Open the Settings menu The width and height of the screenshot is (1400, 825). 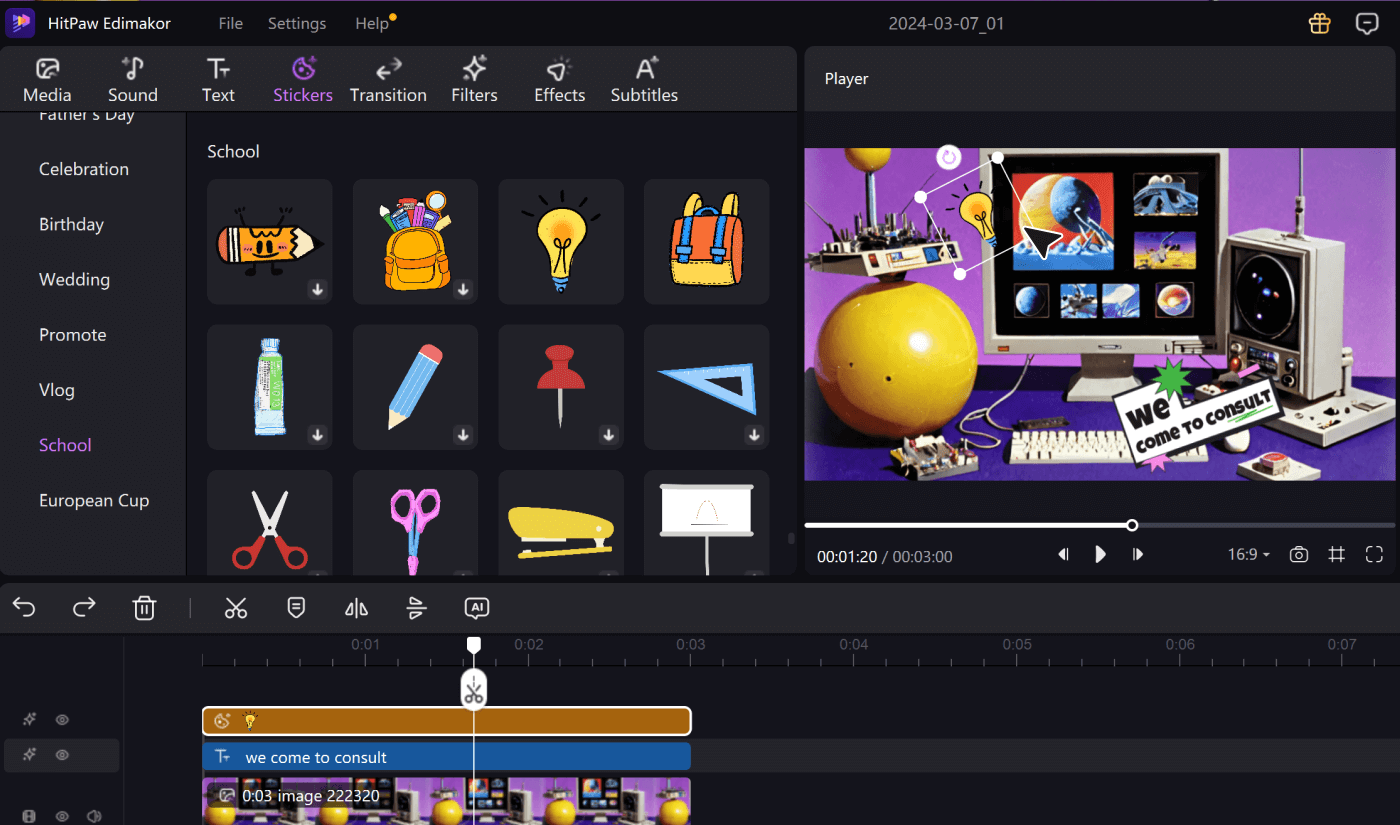(x=297, y=23)
